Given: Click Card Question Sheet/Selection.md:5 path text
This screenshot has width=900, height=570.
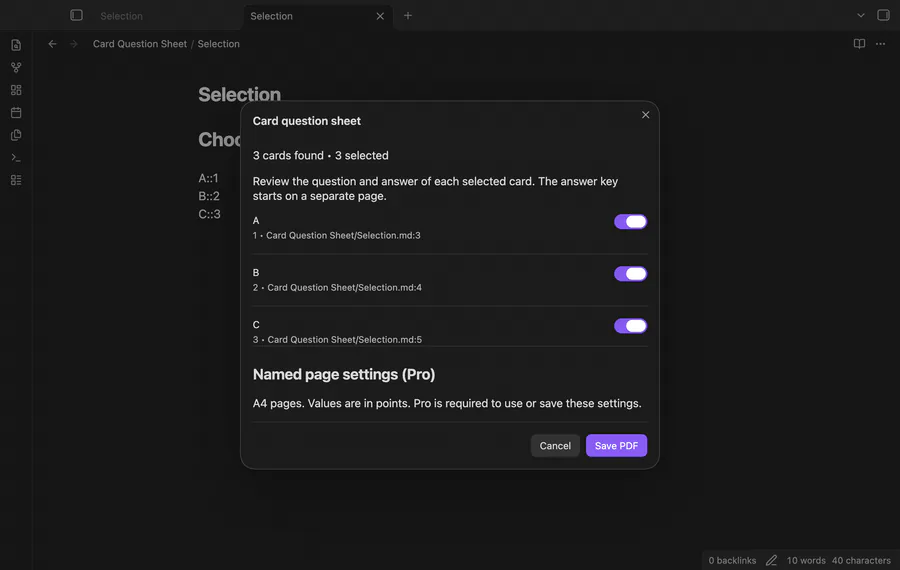Looking at the screenshot, I should (x=344, y=340).
